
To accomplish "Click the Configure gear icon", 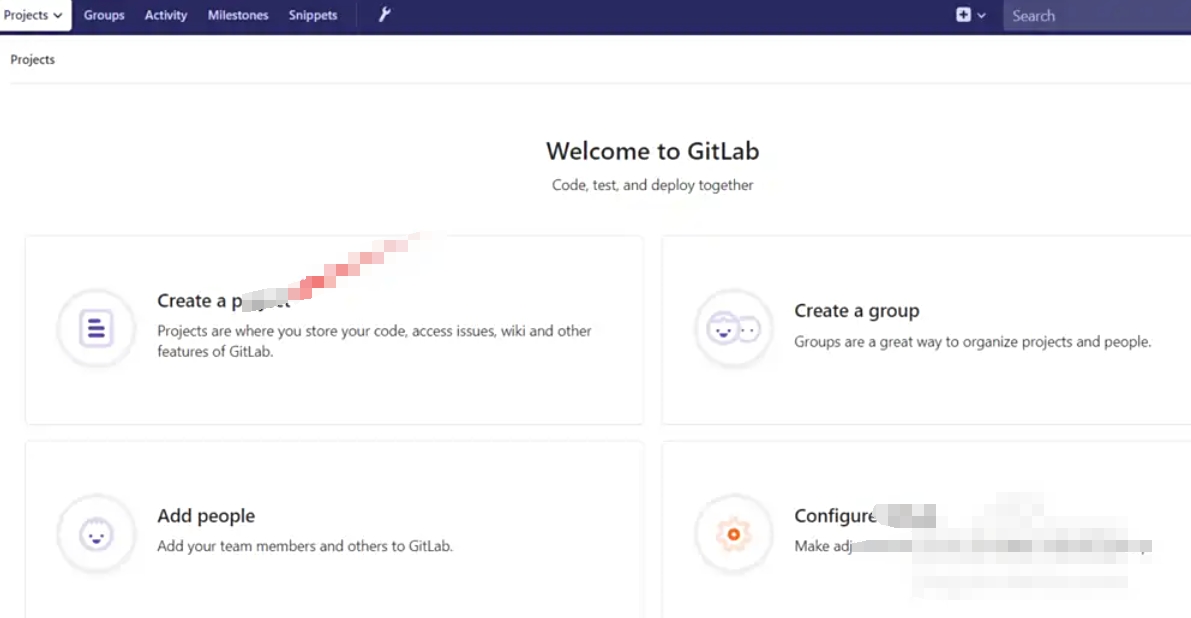I will 733,534.
